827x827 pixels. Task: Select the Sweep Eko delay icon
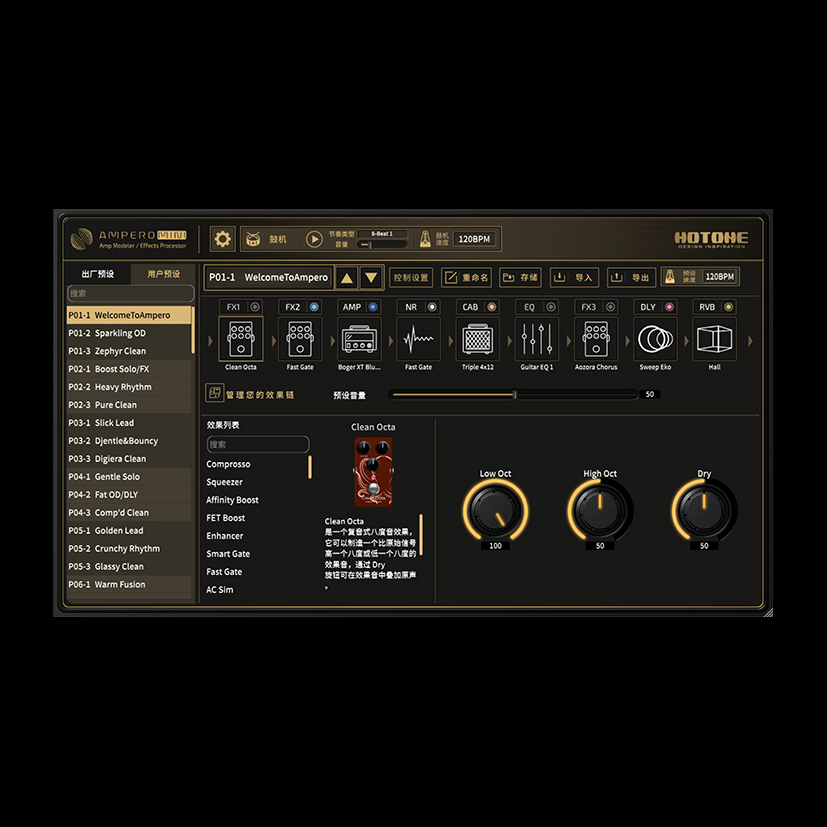655,340
